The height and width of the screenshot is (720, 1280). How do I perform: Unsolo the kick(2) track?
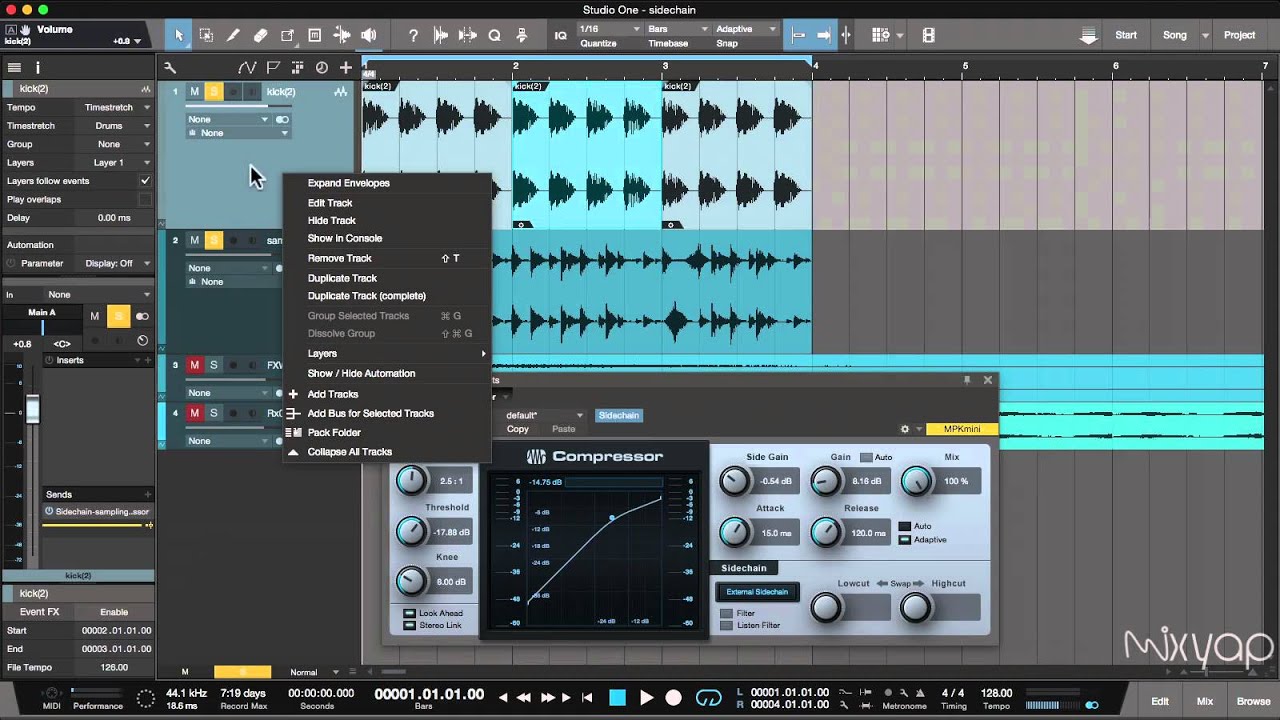[213, 92]
